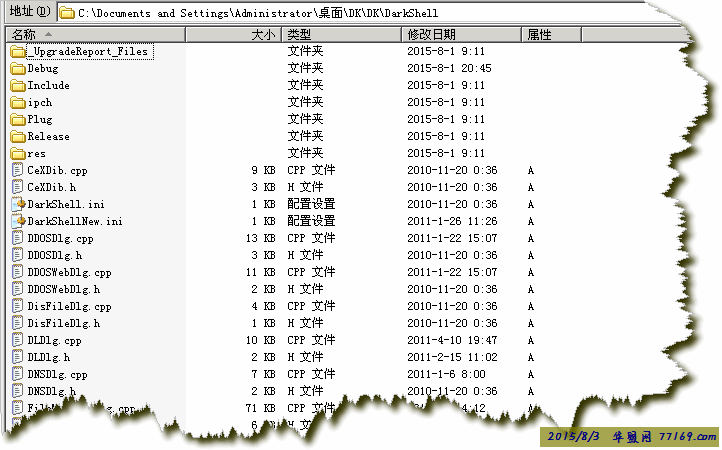
Task: Click the DDOSWebDlg.h file icon
Action: point(17,290)
